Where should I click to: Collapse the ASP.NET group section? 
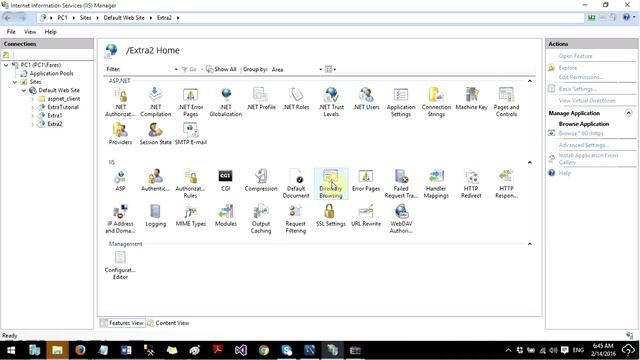click(530, 81)
